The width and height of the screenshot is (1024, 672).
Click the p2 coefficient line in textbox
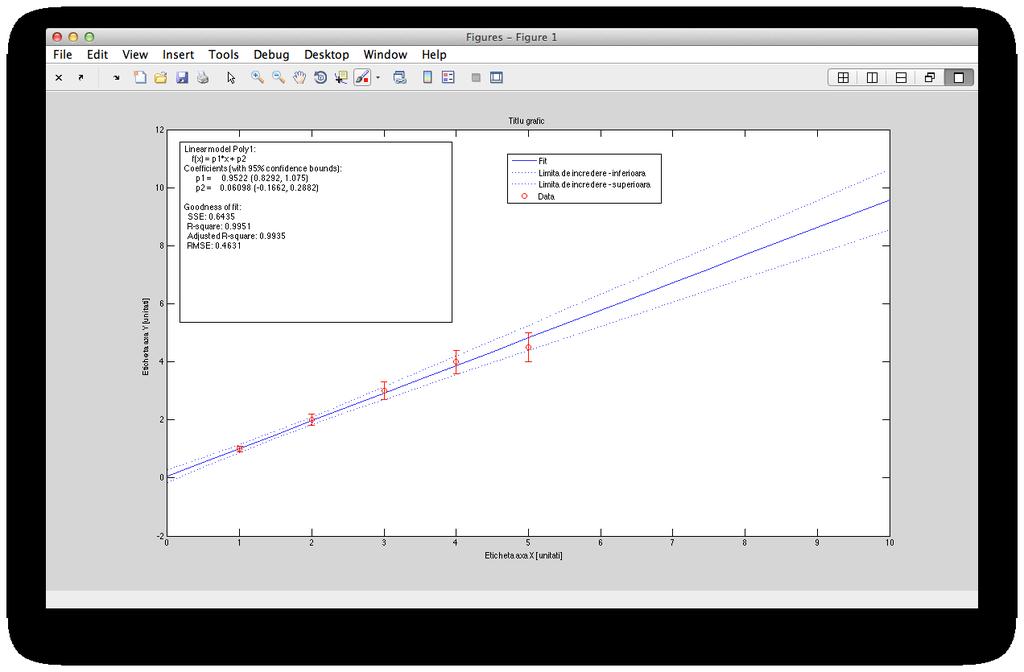(x=257, y=187)
